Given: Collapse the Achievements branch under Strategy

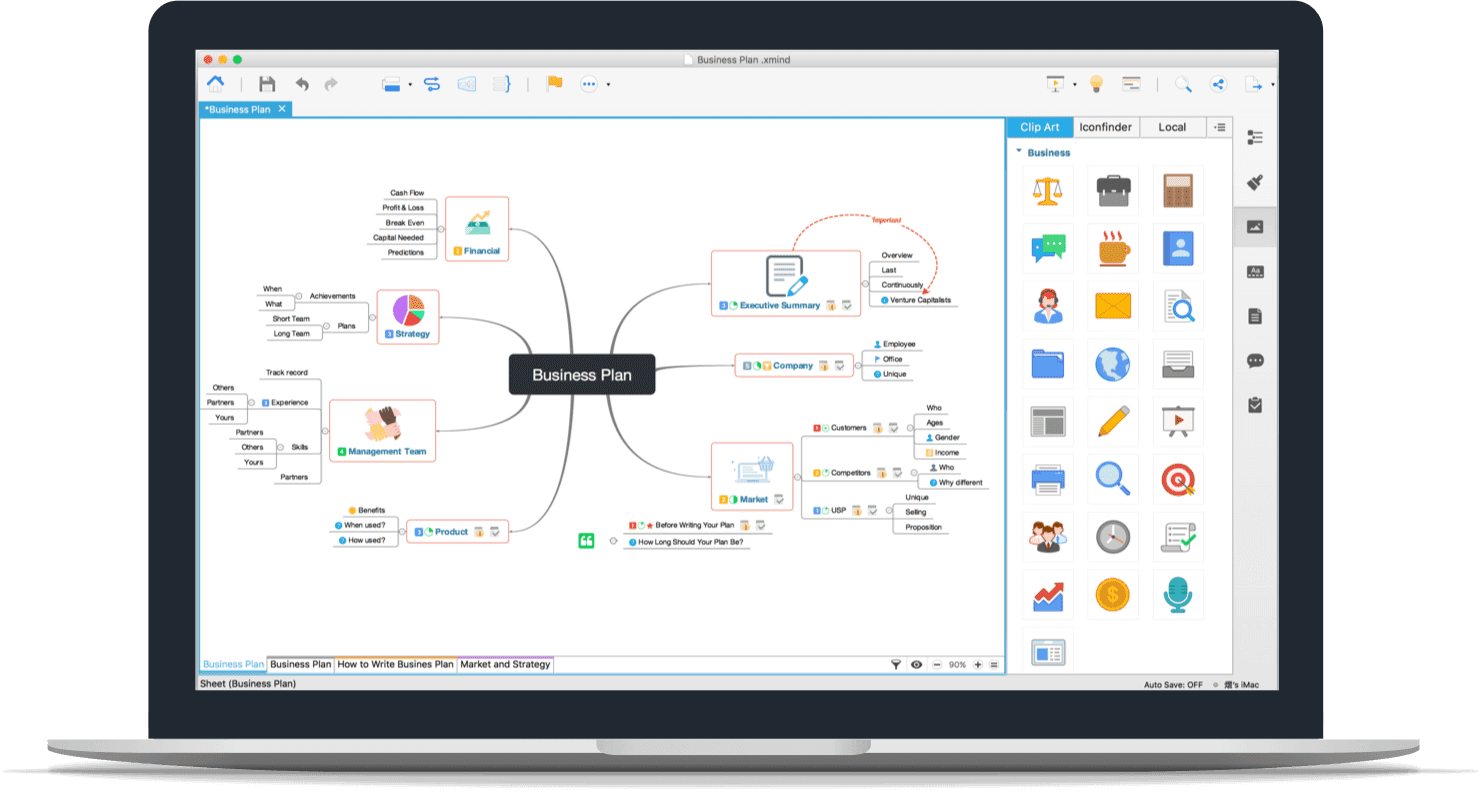Looking at the screenshot, I should coord(298,296).
